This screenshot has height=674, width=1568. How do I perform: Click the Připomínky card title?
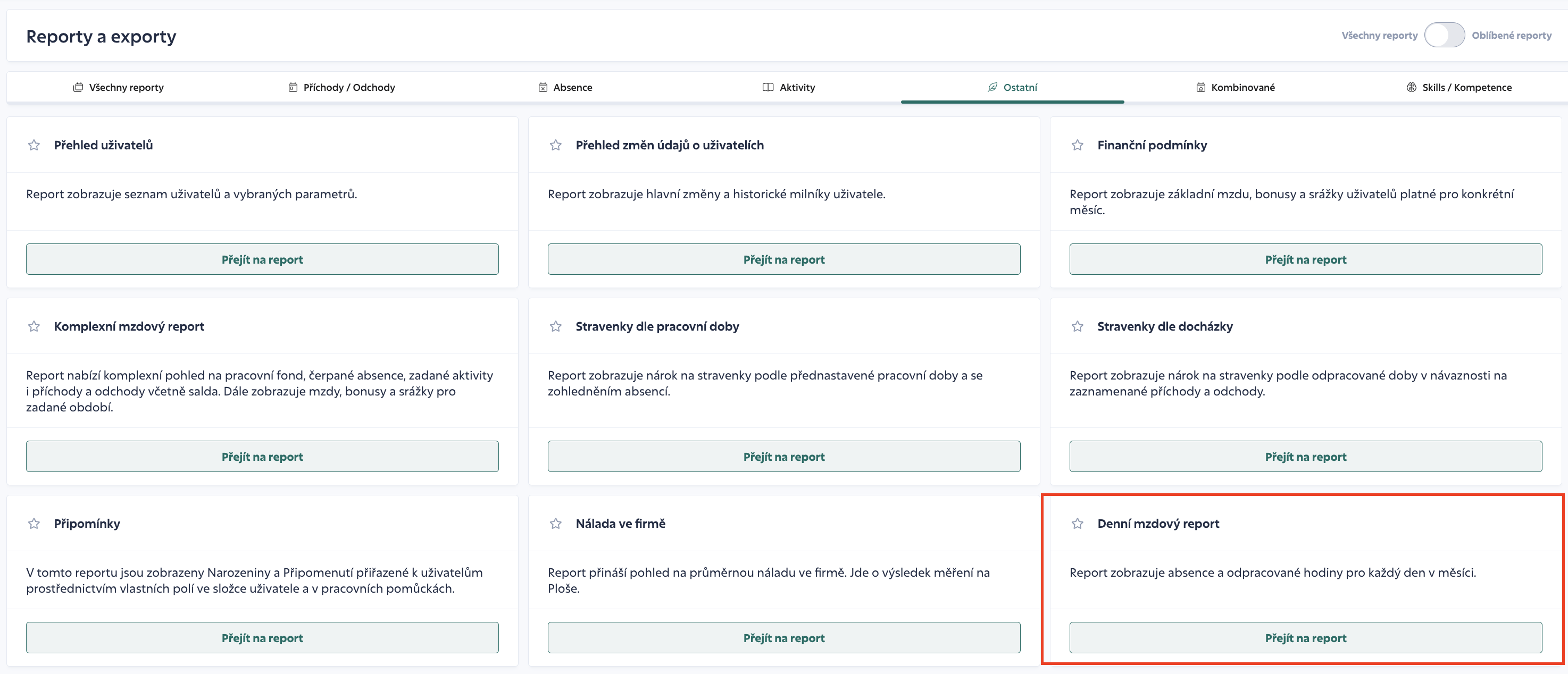87,523
